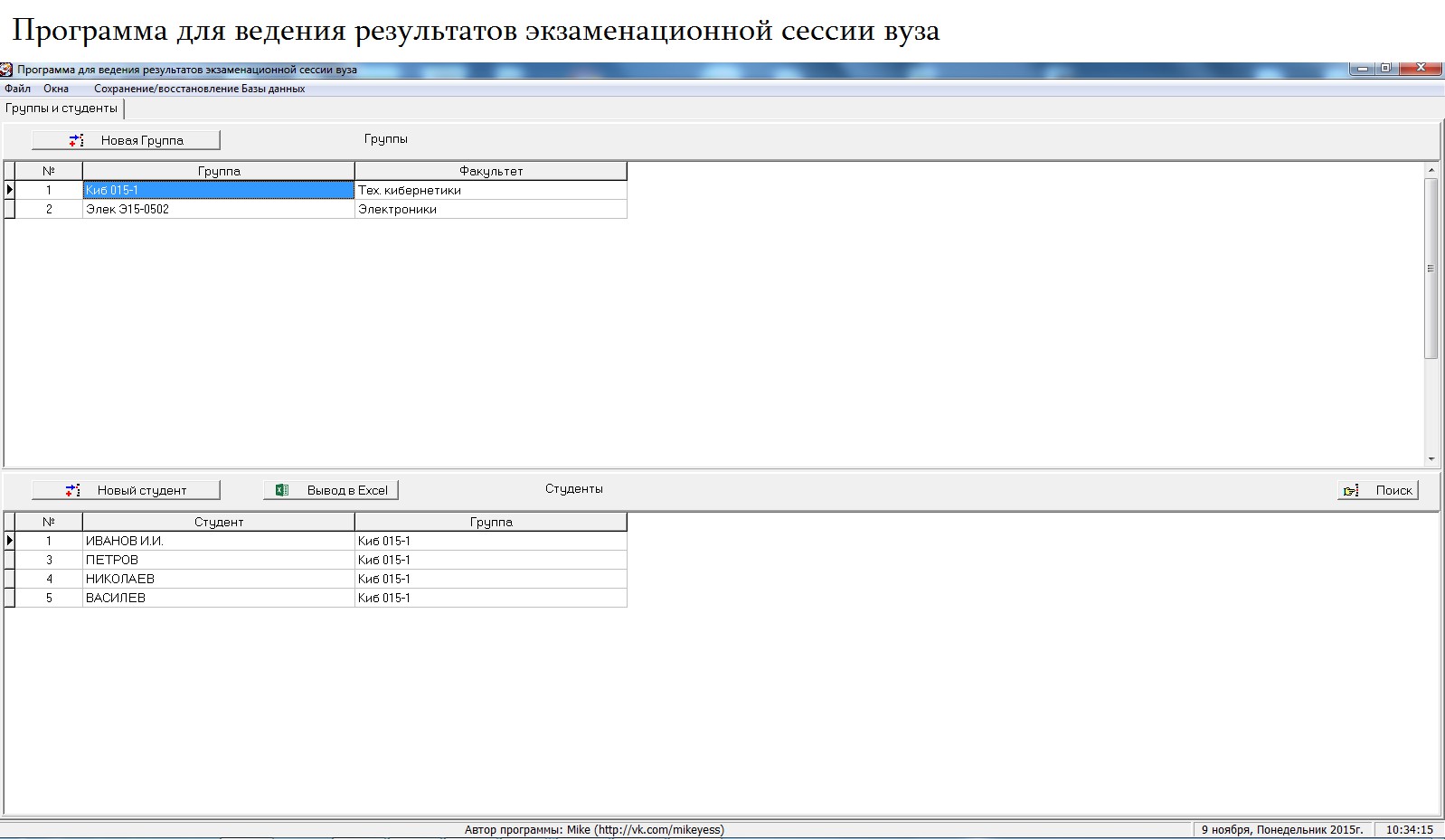
Task: Click groups scrollbar up arrow
Action: (x=1431, y=170)
